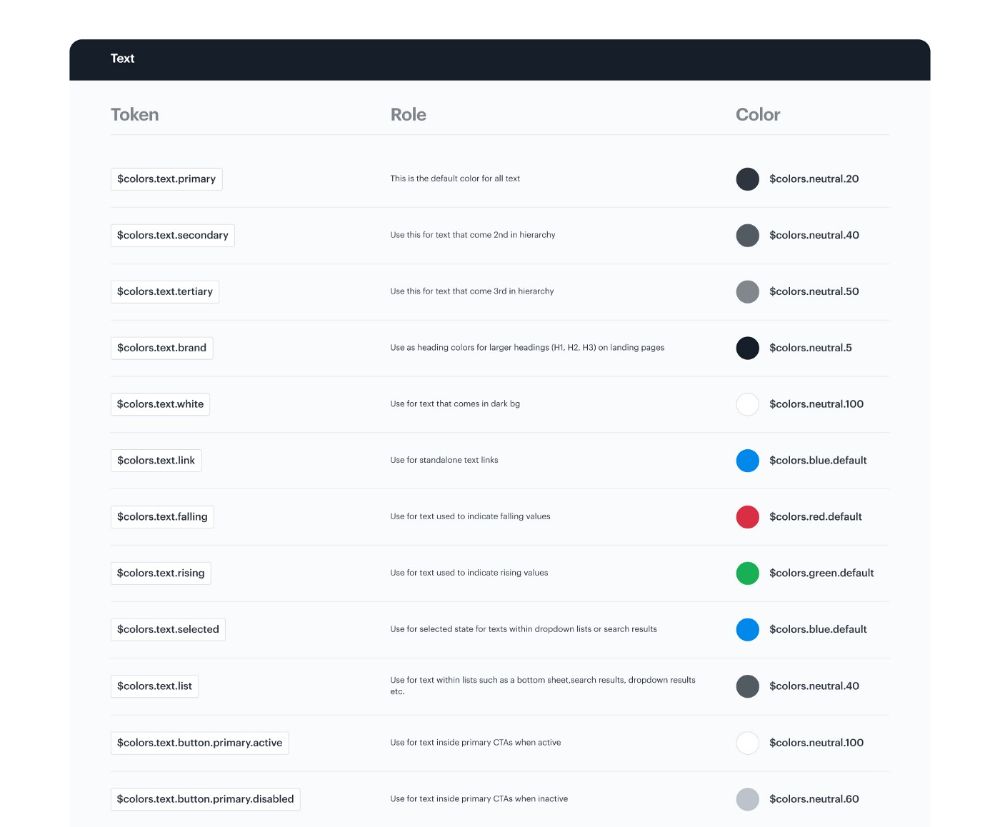Image resolution: width=1000 pixels, height=827 pixels.
Task: Click the Token column header
Action: 134,115
